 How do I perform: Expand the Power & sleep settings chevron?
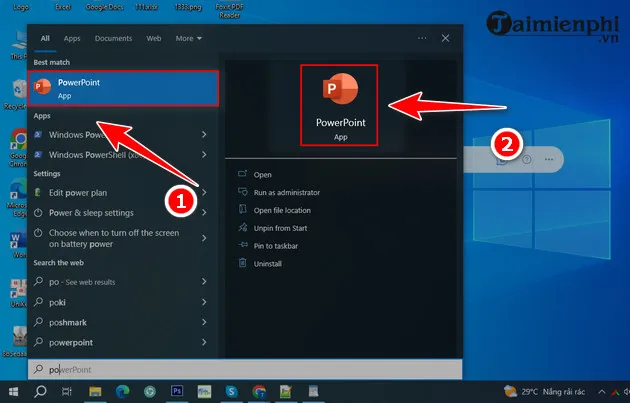[x=204, y=213]
